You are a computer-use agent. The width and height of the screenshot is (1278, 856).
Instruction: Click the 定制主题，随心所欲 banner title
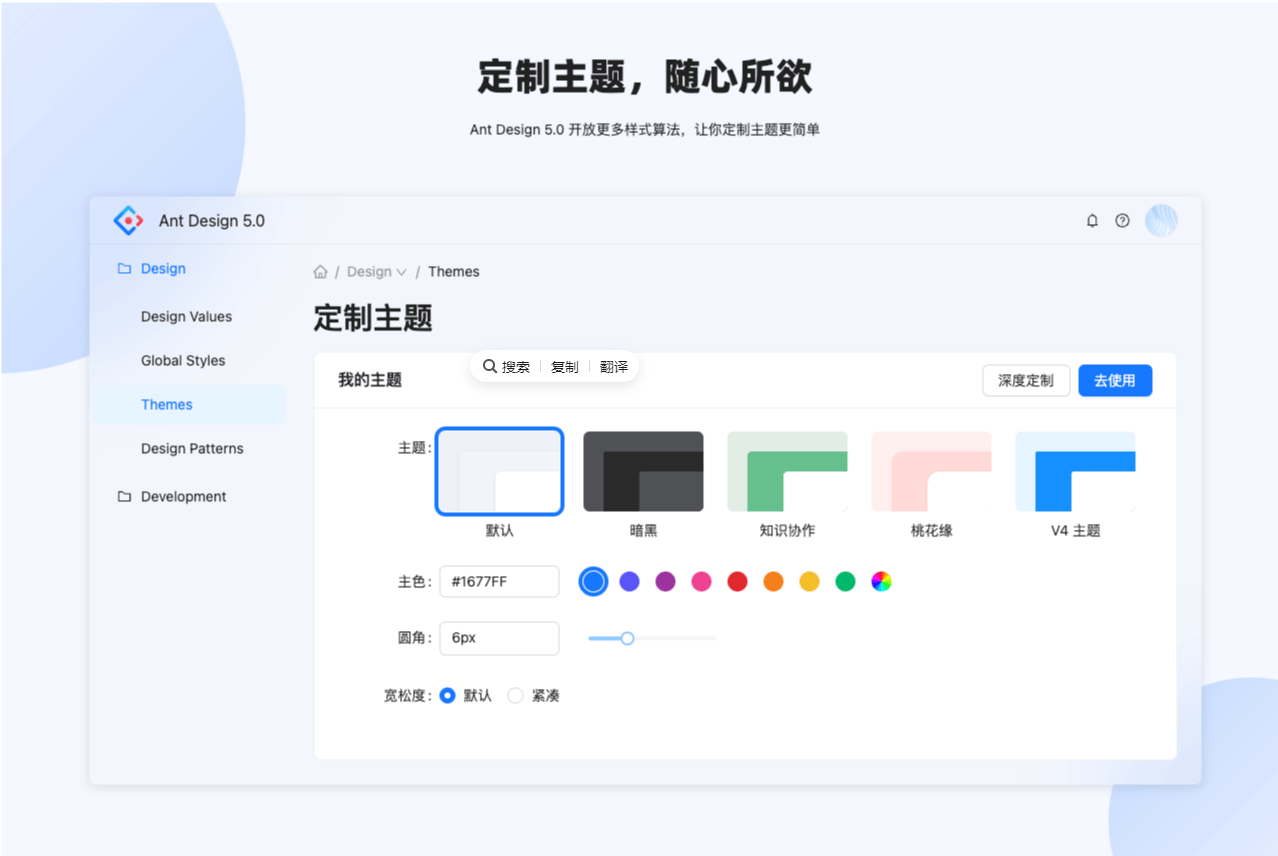(645, 76)
